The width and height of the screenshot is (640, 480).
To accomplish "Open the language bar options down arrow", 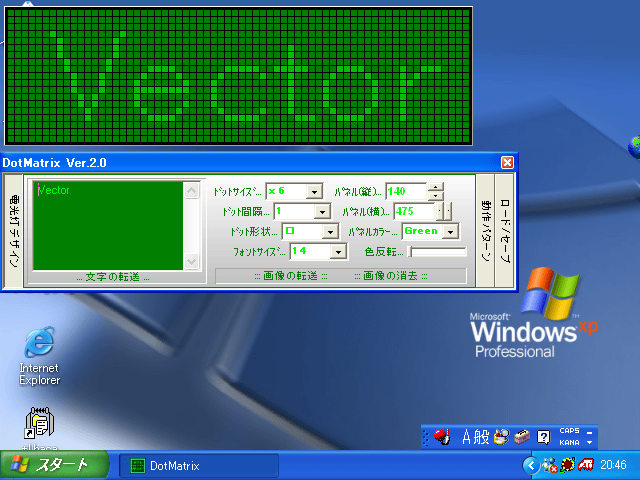I will pos(589,442).
